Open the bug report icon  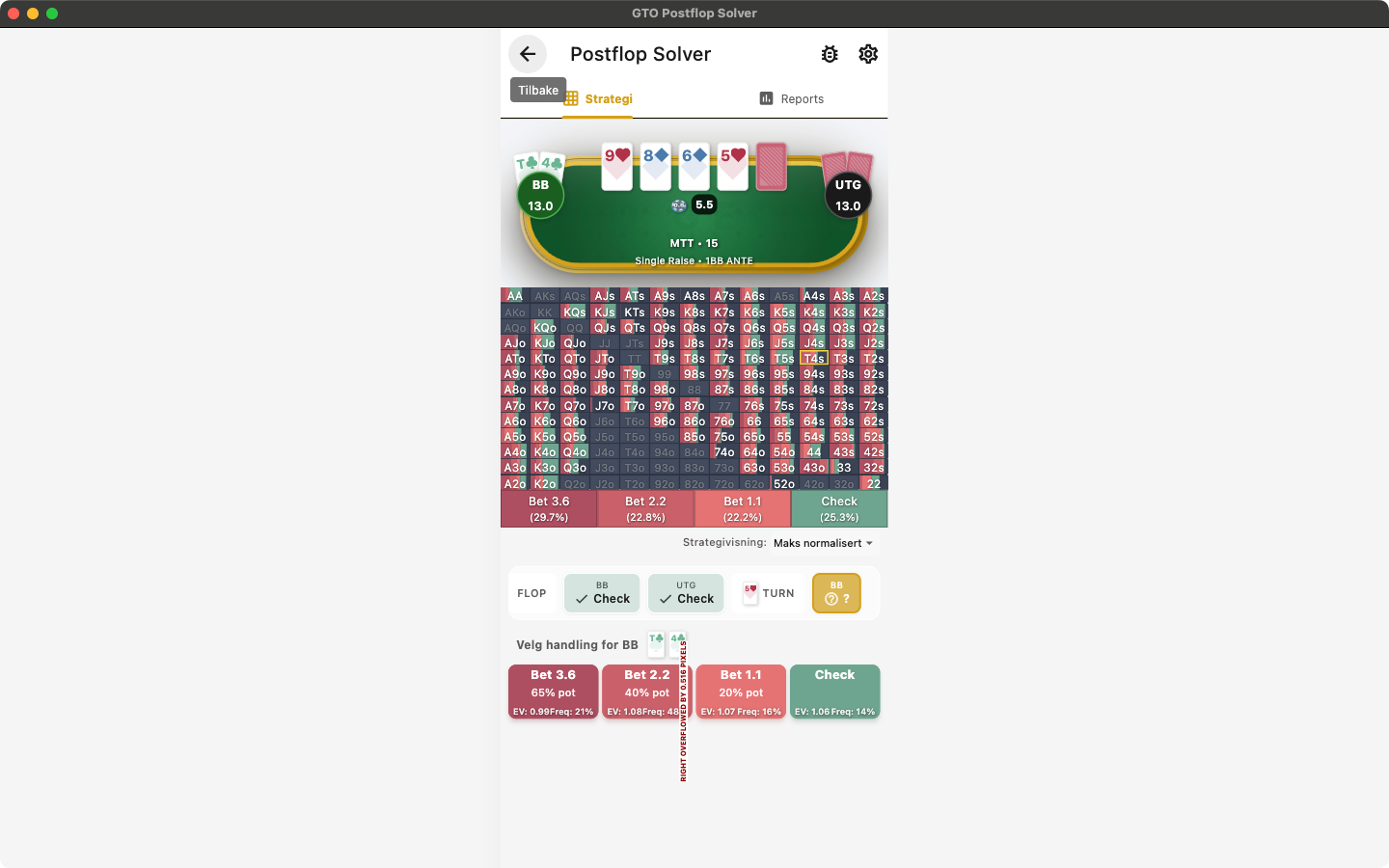click(x=830, y=54)
